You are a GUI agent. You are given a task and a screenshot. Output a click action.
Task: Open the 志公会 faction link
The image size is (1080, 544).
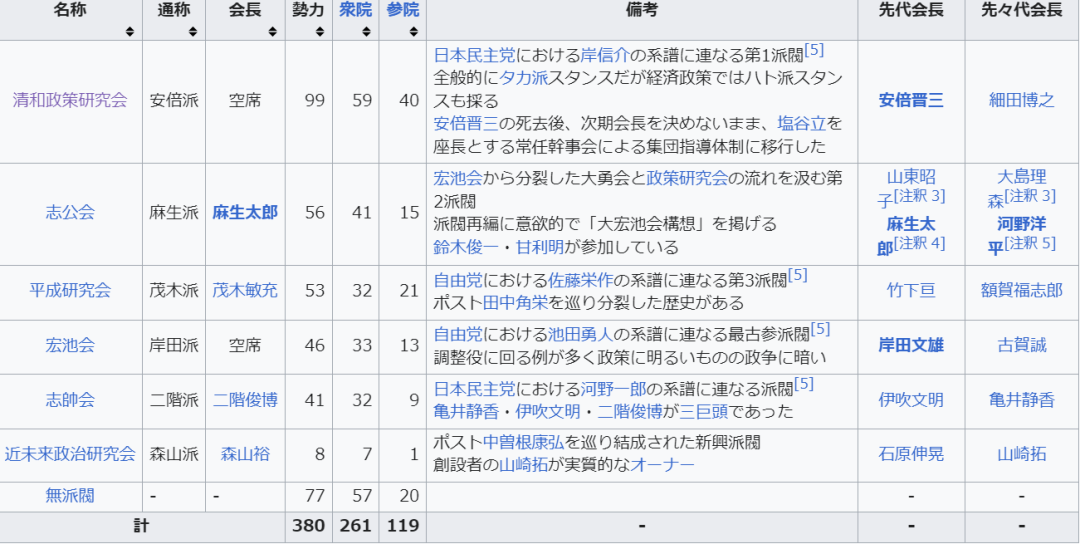point(70,212)
